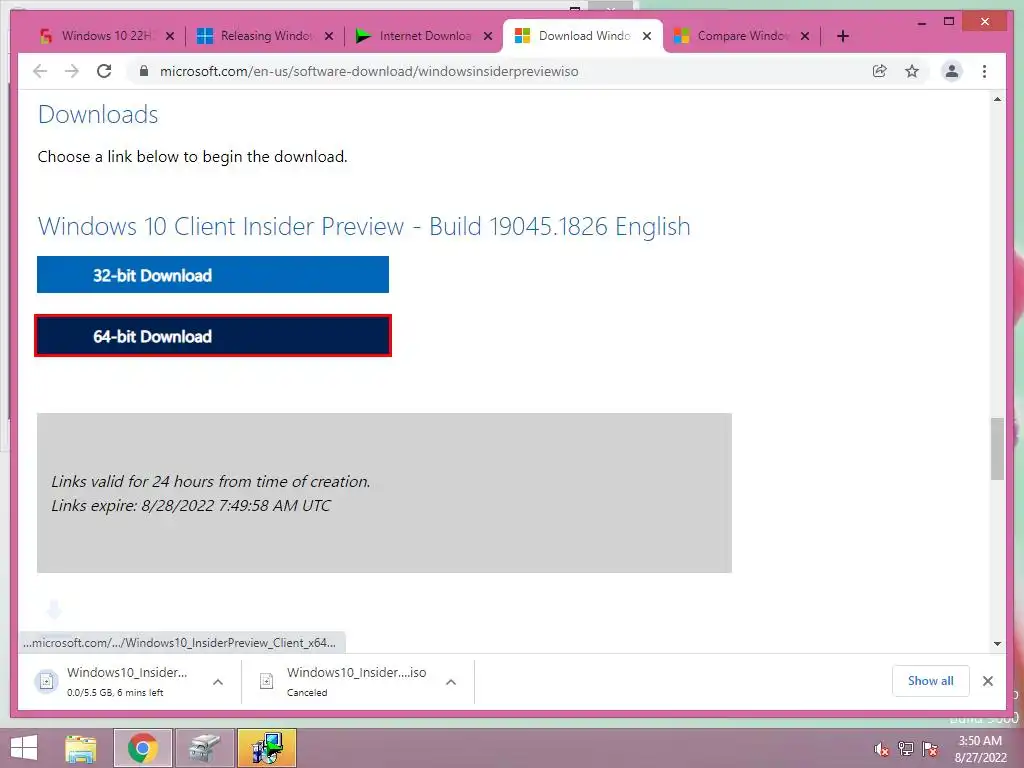Viewport: 1024px width, 768px height.
Task: Click the 64-bit Download button
Action: 213,336
